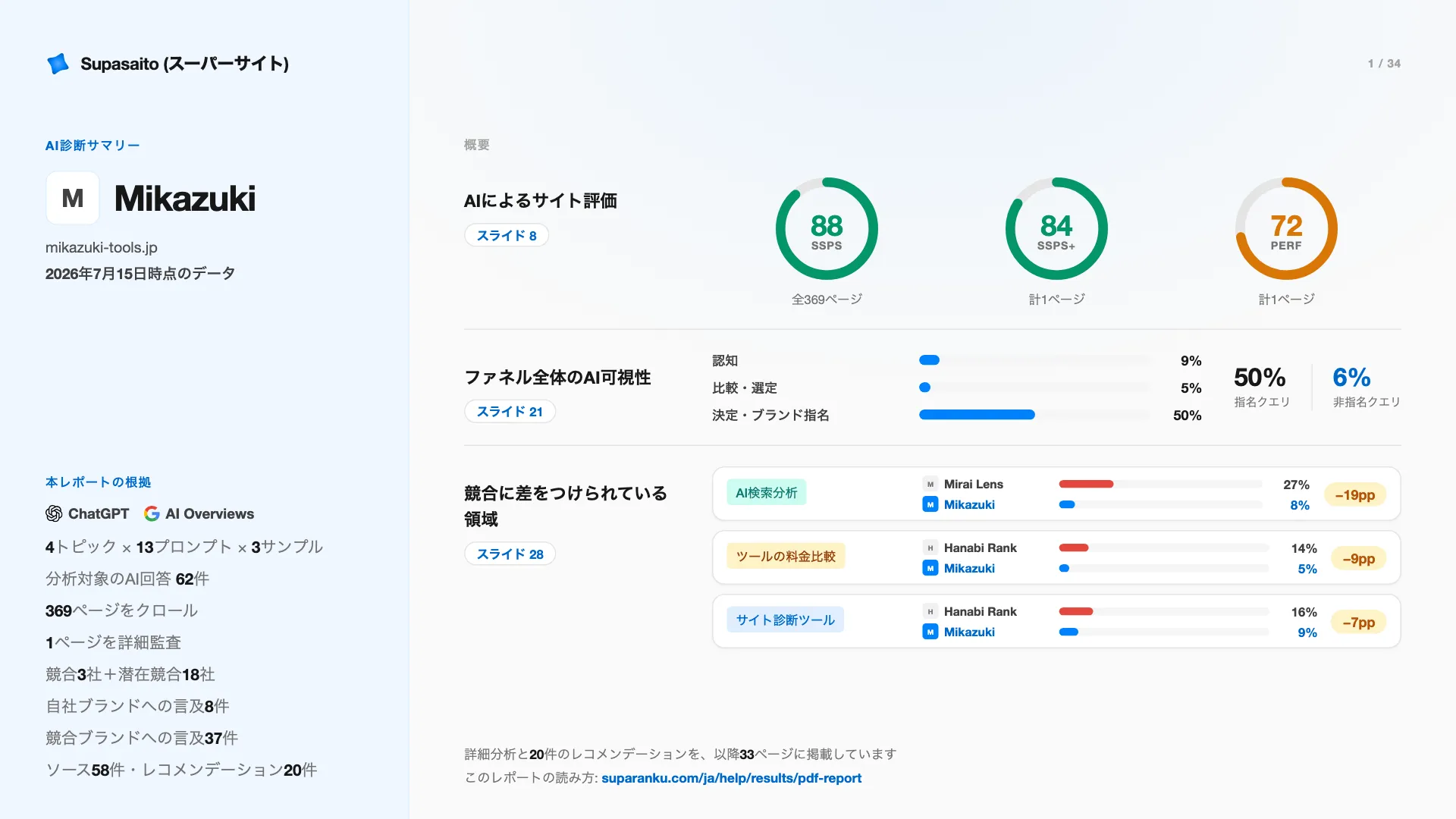Screen dimensions: 1456x819
Task: Click the 1 / 34 page indicator
Action: (x=1384, y=64)
